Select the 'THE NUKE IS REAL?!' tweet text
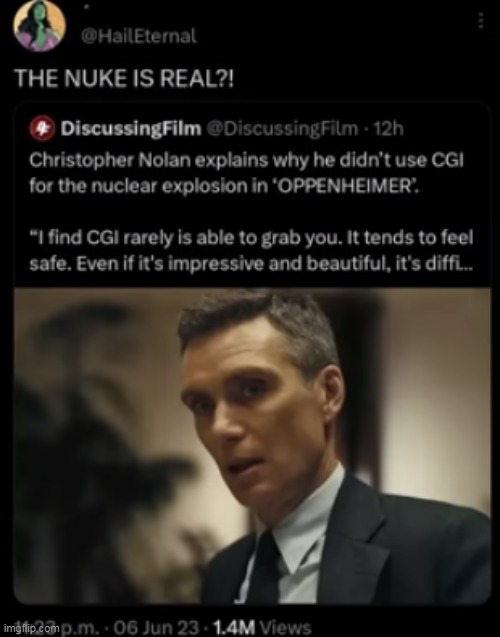 point(124,78)
